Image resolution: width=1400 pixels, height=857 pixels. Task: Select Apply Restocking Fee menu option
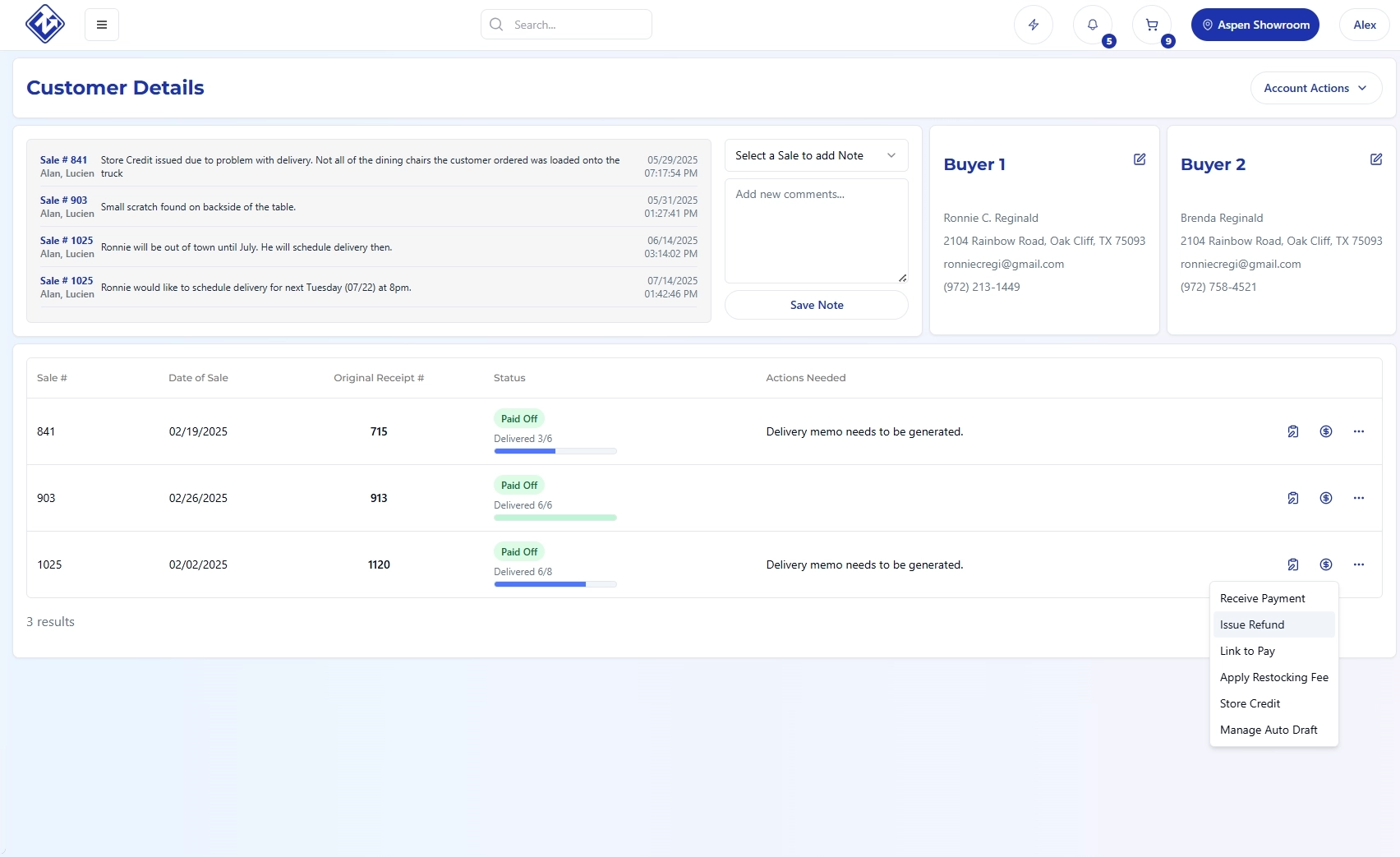pyautogui.click(x=1273, y=677)
